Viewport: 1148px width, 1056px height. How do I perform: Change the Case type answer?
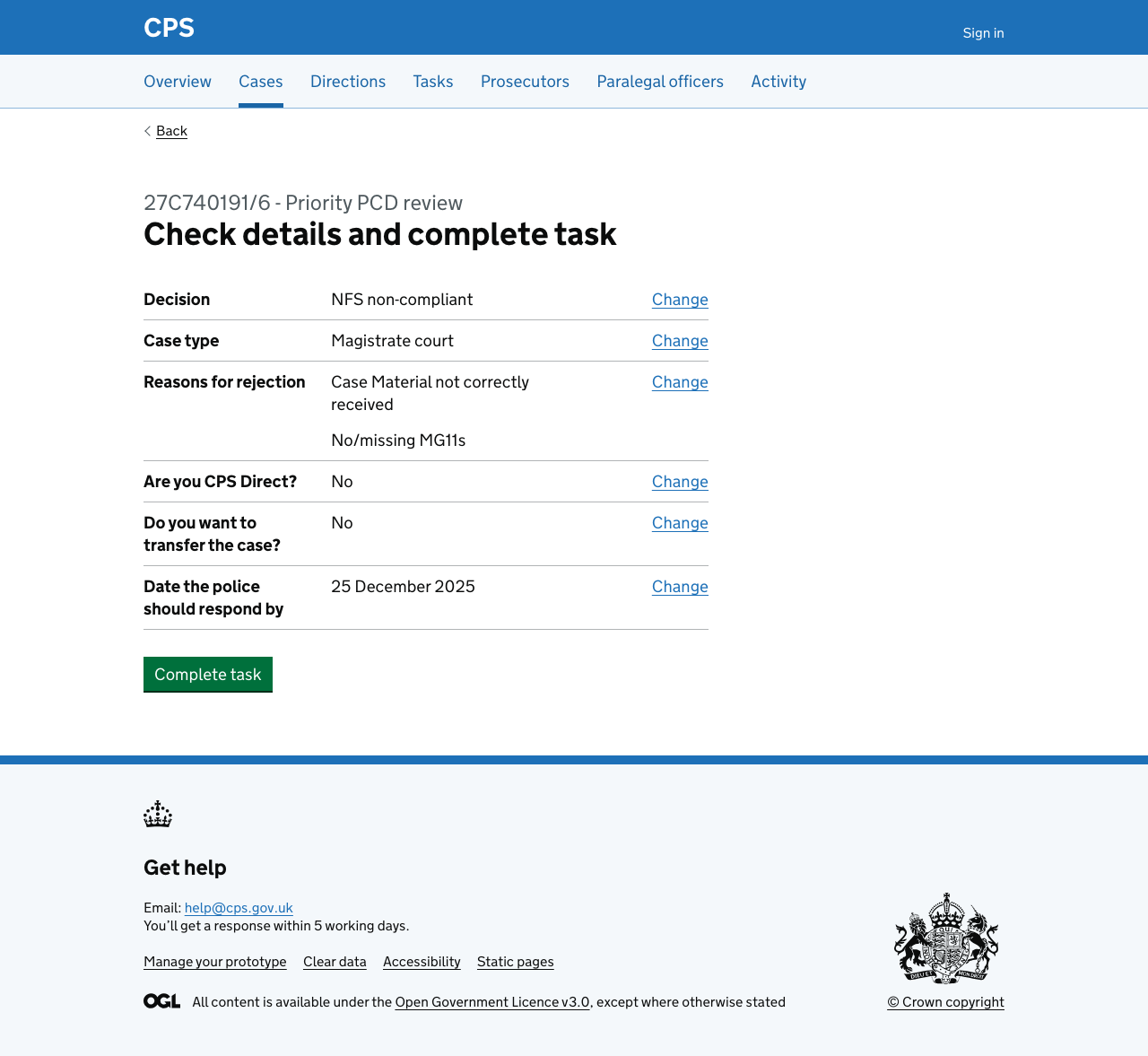click(680, 340)
